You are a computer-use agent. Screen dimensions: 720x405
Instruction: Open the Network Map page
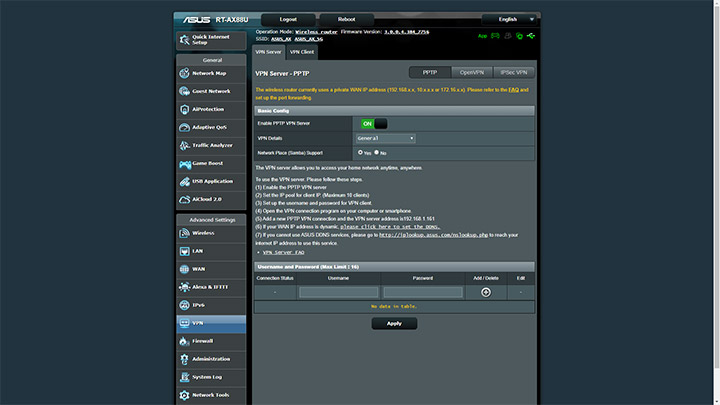coord(211,73)
